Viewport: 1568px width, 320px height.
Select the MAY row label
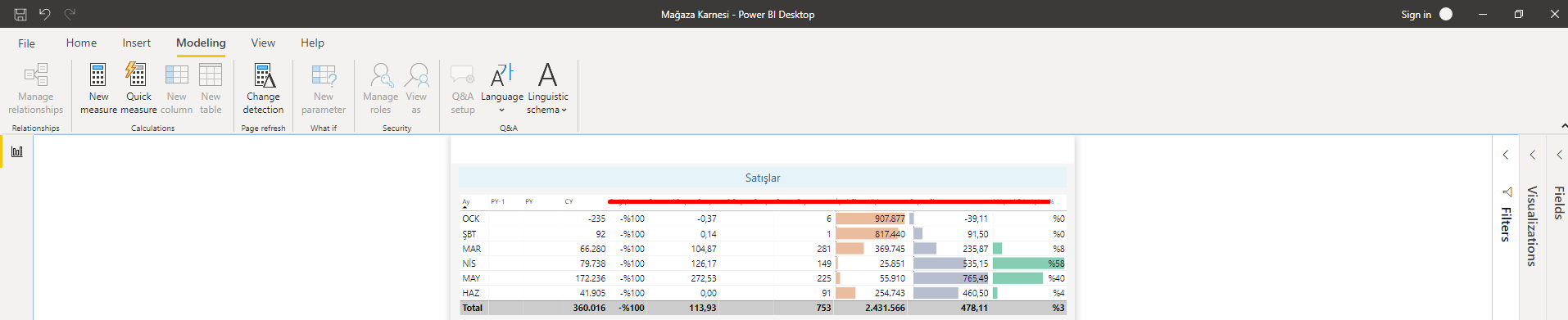[472, 278]
